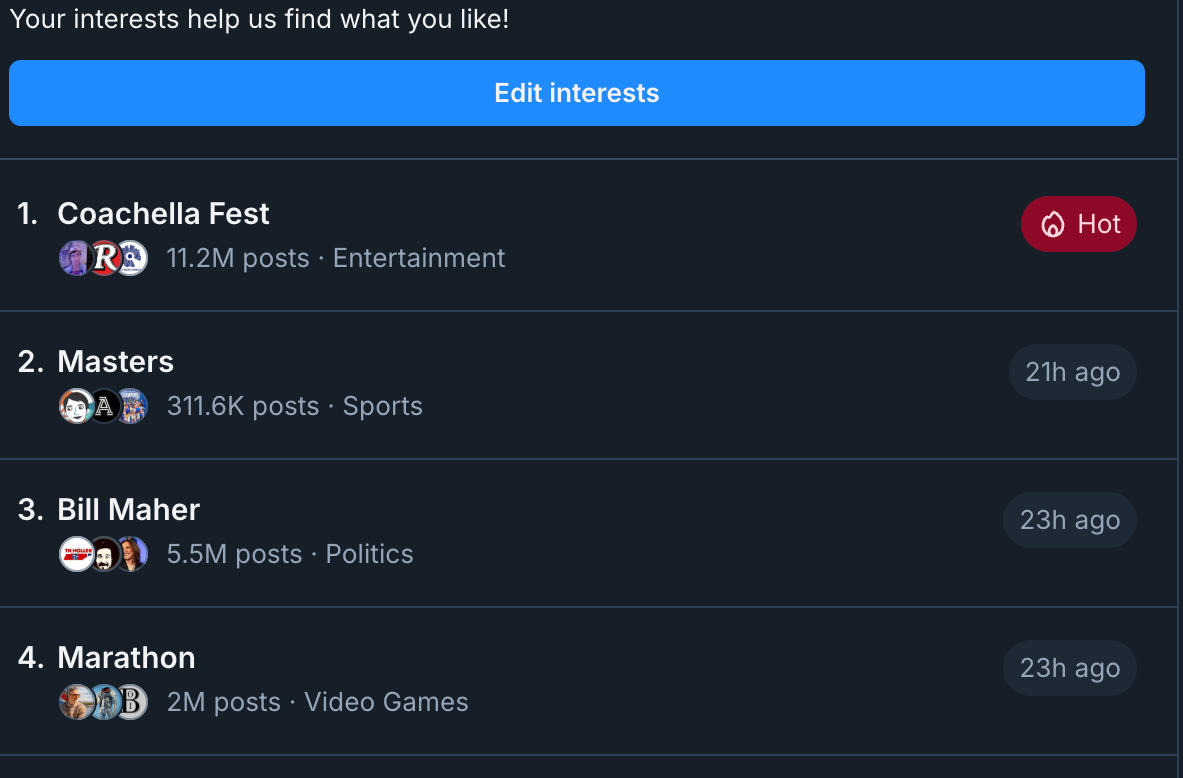1183x778 pixels.
Task: Open the Bill Maher trending topic
Action: [588, 532]
